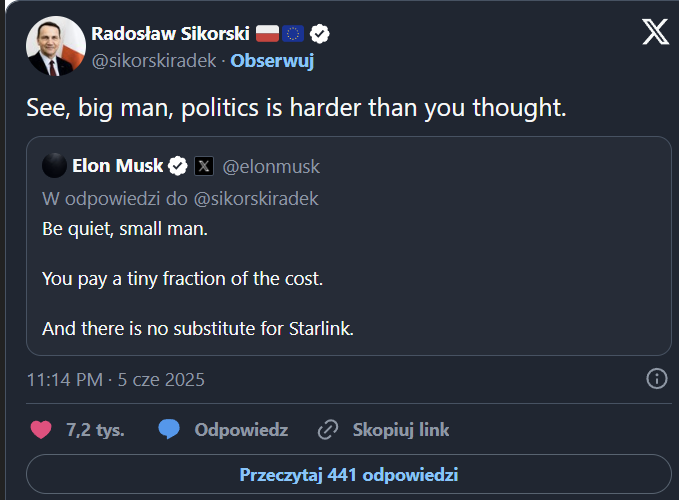Follow via the Obserwuj link

tap(272, 60)
